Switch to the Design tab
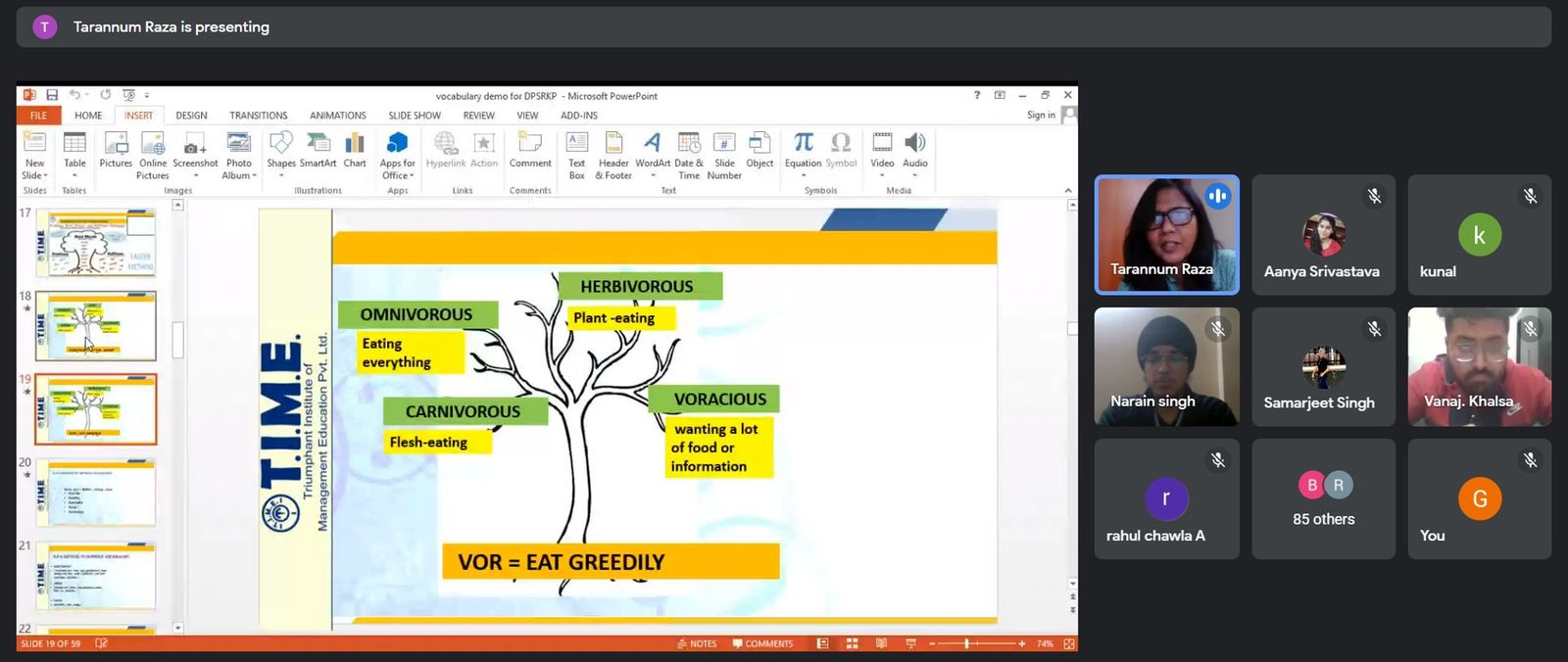 pos(191,116)
